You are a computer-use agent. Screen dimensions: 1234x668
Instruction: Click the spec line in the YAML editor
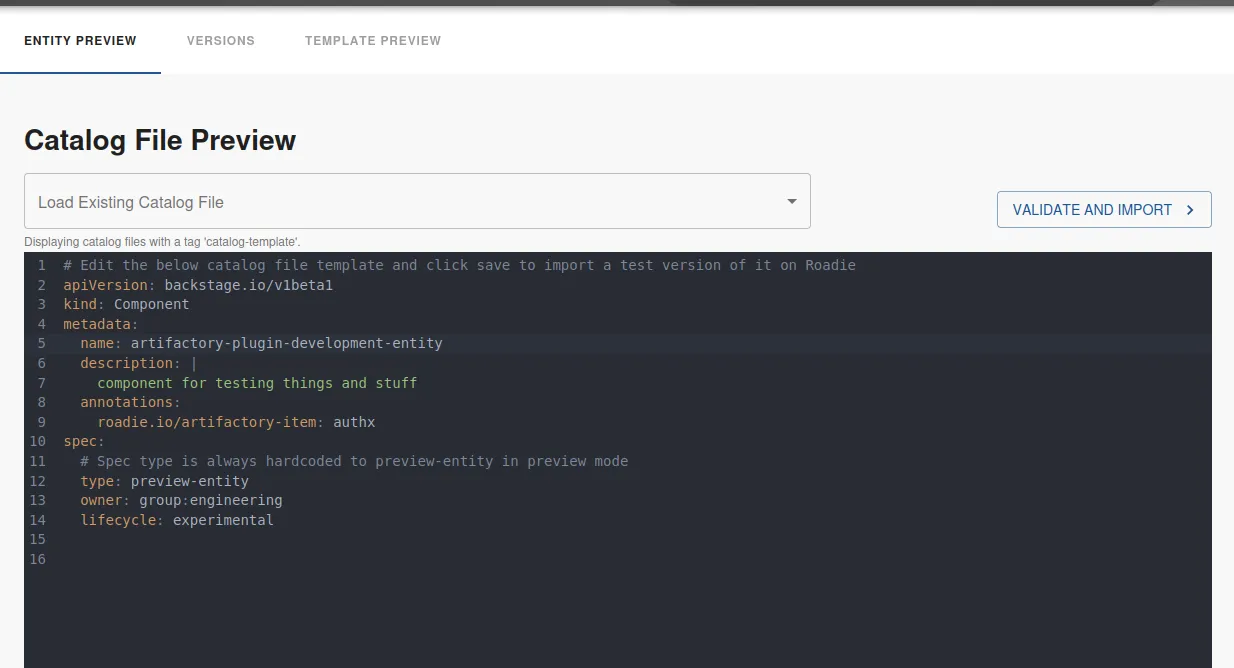pos(78,441)
